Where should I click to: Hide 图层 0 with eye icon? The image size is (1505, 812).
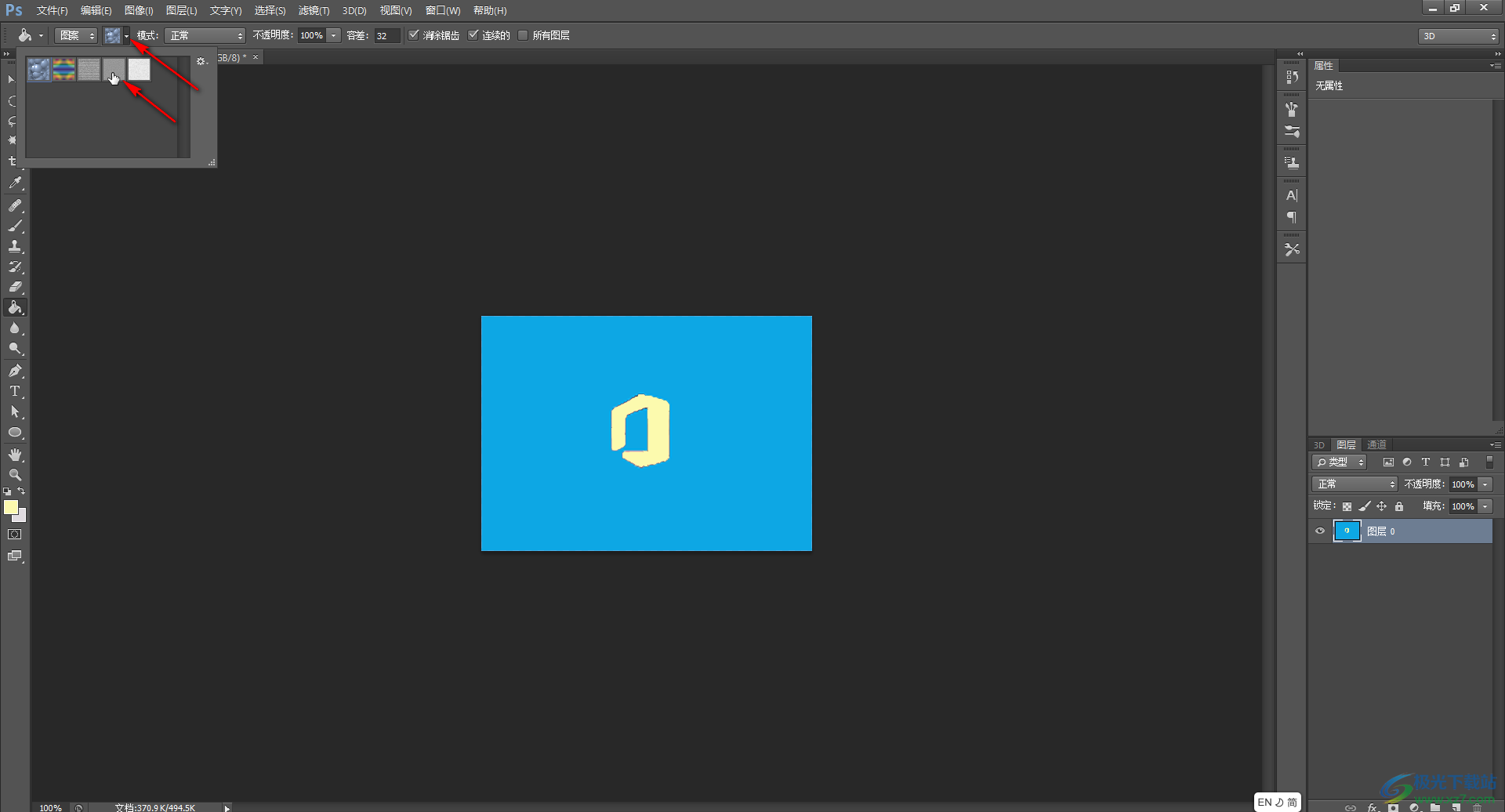[x=1320, y=531]
